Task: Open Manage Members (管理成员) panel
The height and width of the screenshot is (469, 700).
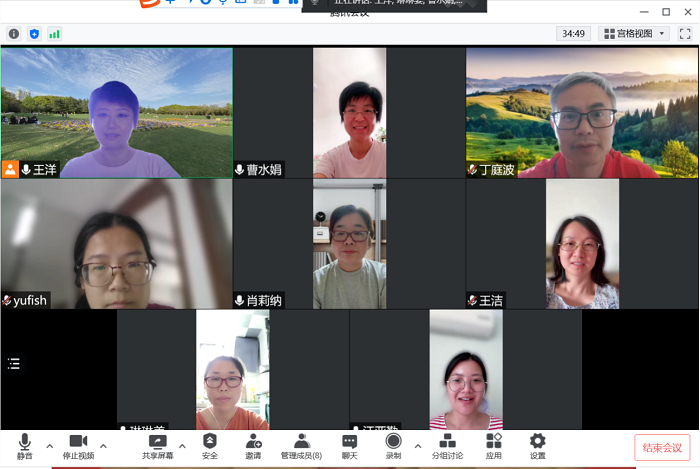Action: pos(301,445)
